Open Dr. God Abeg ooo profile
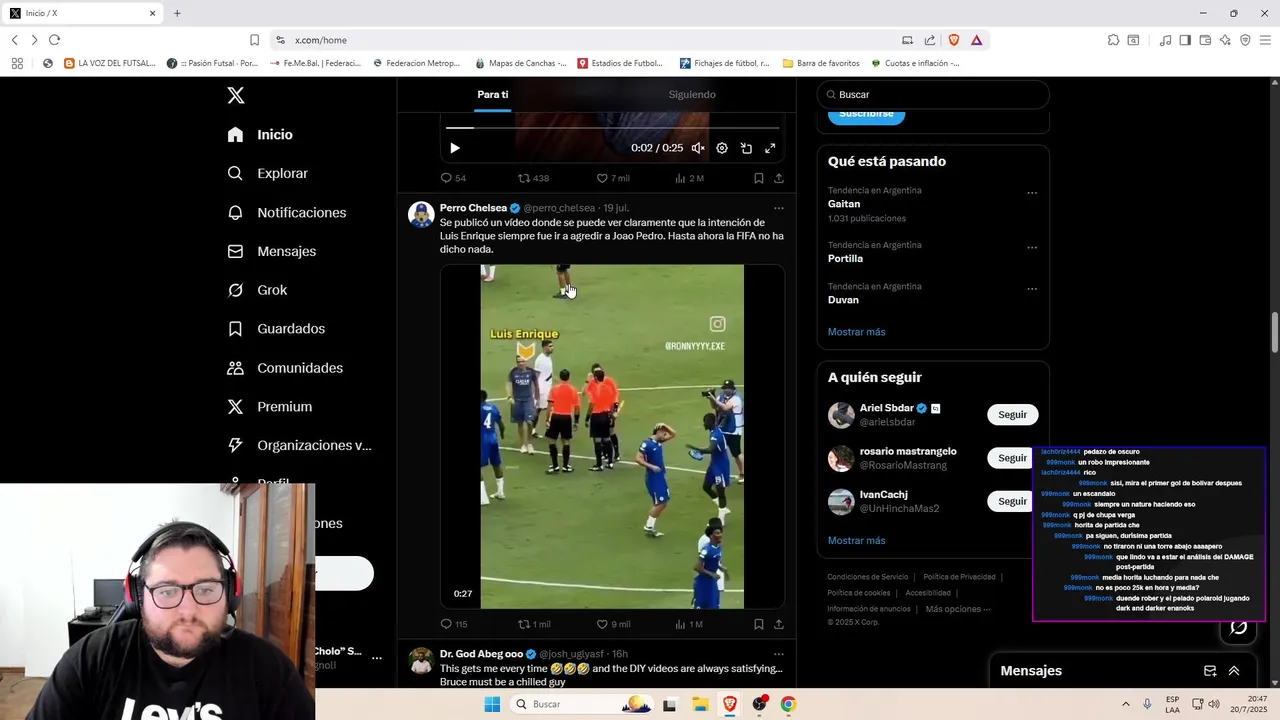 click(x=482, y=654)
